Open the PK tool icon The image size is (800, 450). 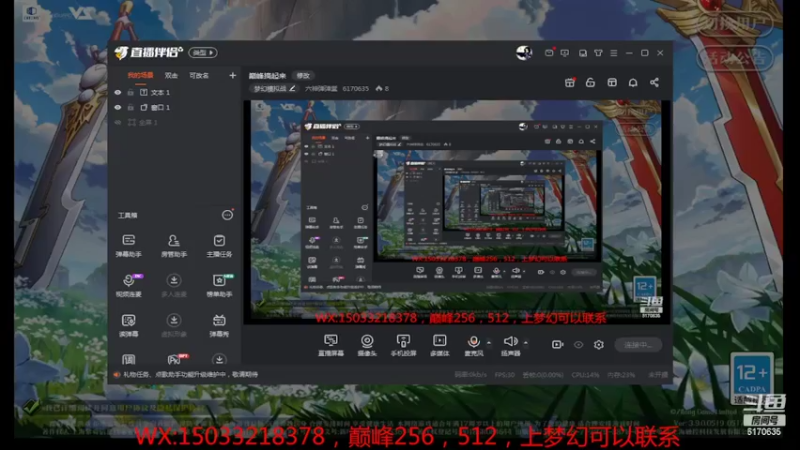[176, 359]
